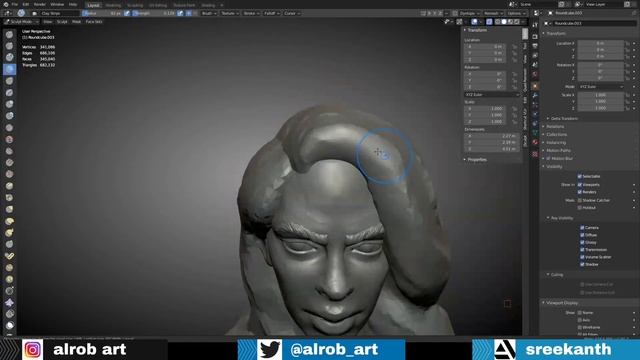Toggle Glossy ray visibility checkbox
Viewport: 640px width, 360px height.
pos(582,242)
